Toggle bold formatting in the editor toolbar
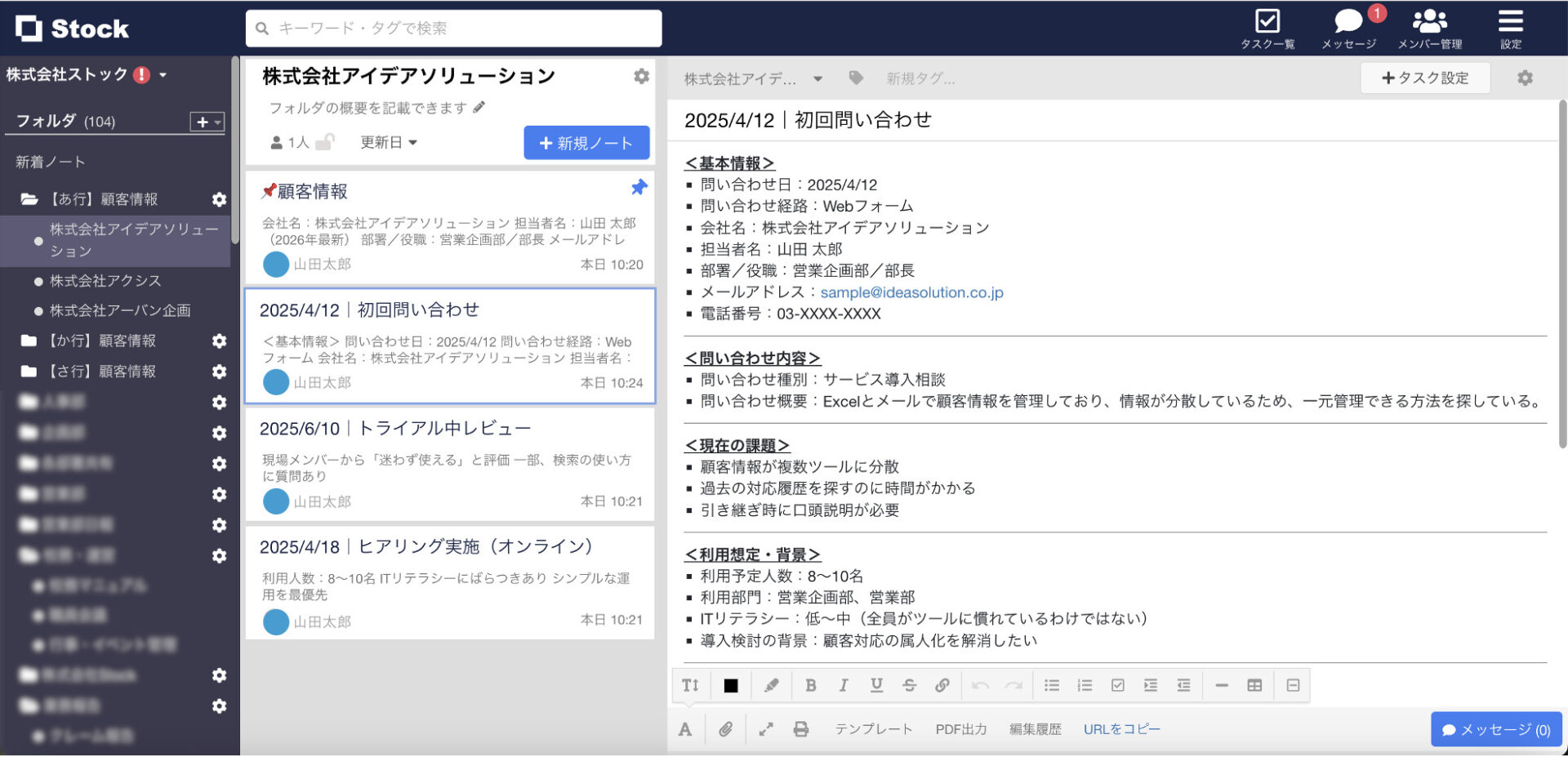This screenshot has height=757, width=1568. click(x=811, y=685)
